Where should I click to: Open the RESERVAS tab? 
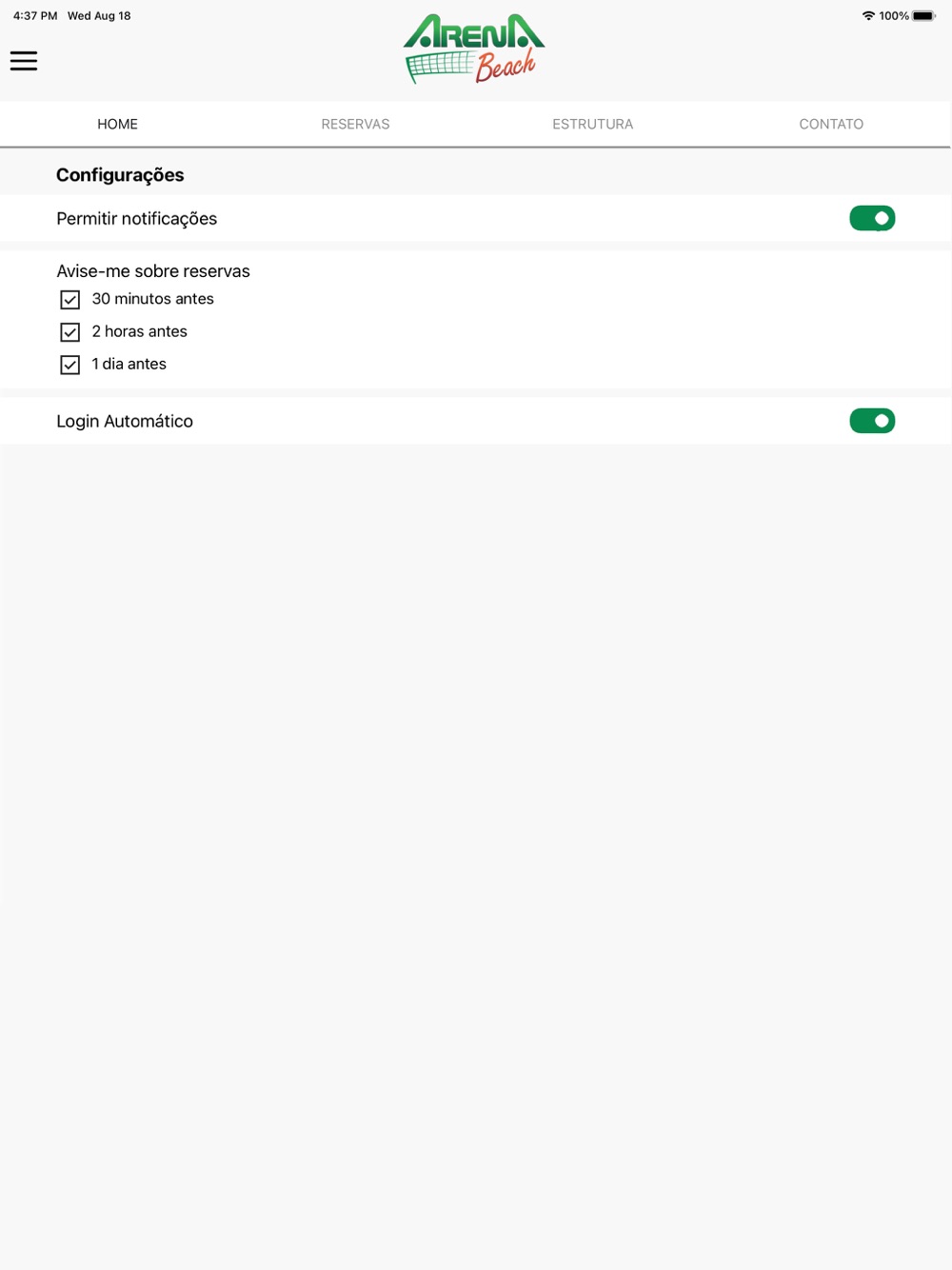click(x=355, y=124)
